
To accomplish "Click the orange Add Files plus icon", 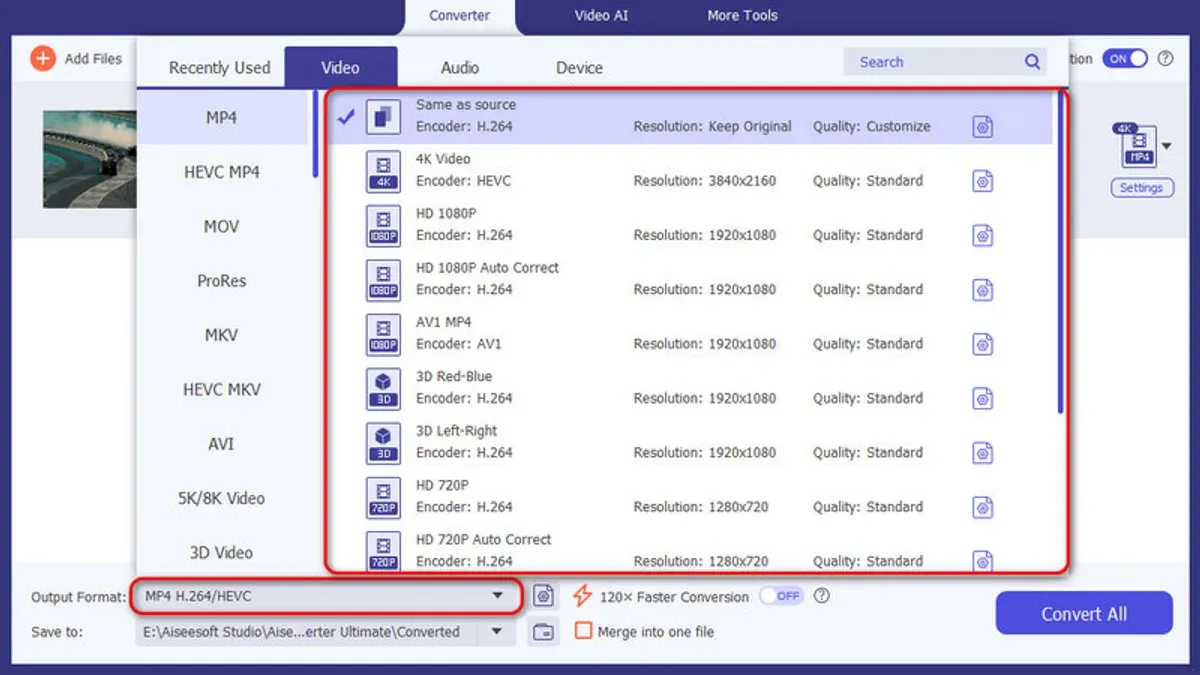I will (x=43, y=58).
